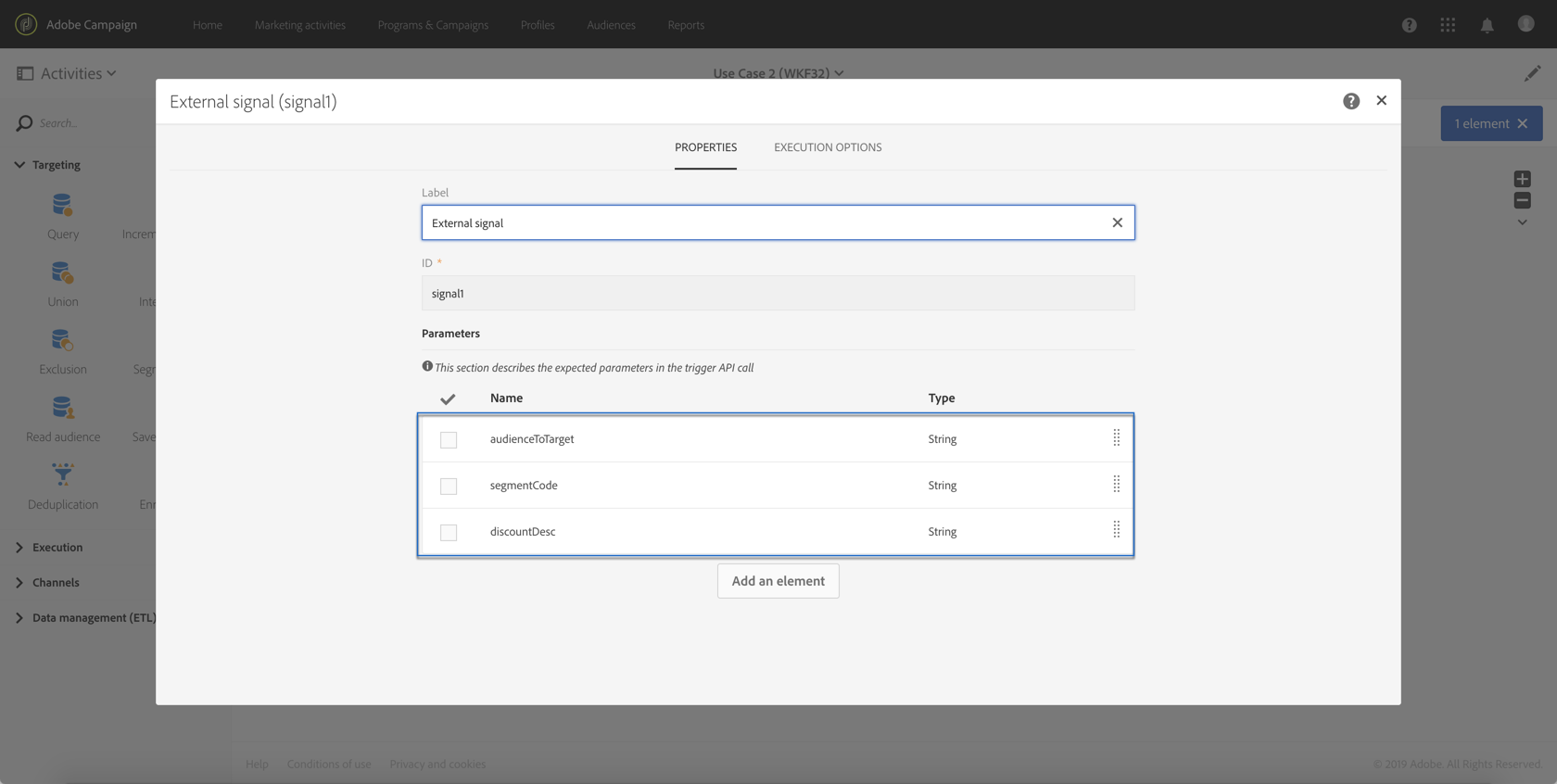Select the Union activity icon
The image size is (1557, 784).
click(62, 272)
